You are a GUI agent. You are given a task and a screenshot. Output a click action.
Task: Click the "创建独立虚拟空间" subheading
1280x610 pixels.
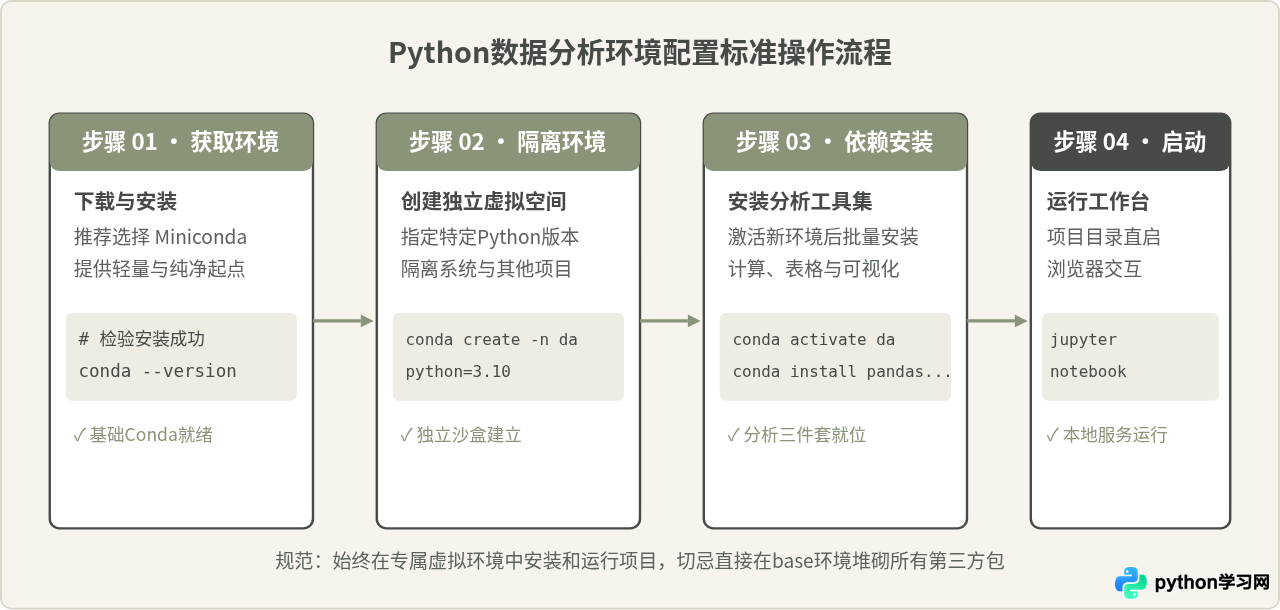click(x=484, y=202)
